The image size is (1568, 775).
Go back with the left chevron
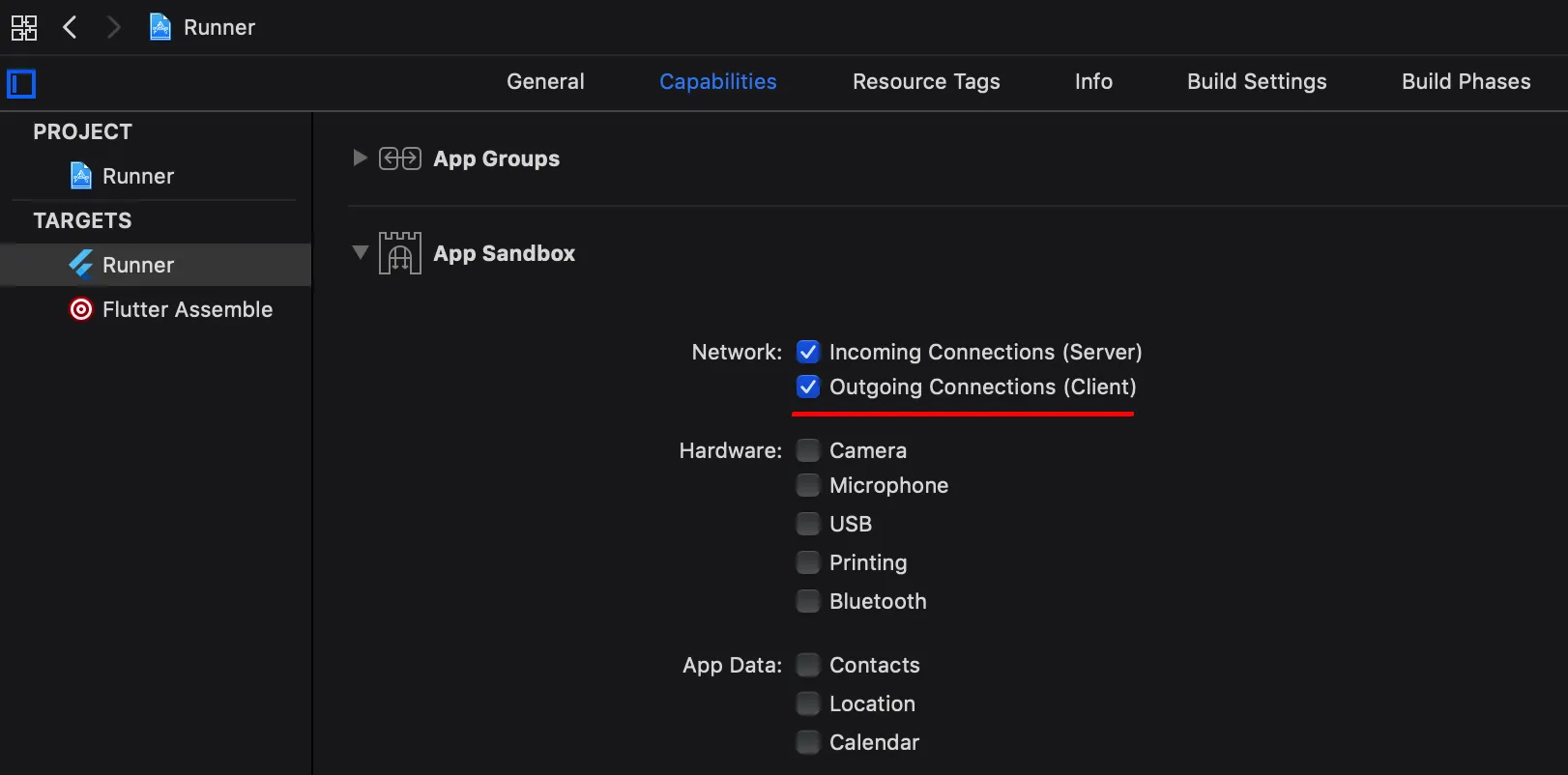click(70, 27)
